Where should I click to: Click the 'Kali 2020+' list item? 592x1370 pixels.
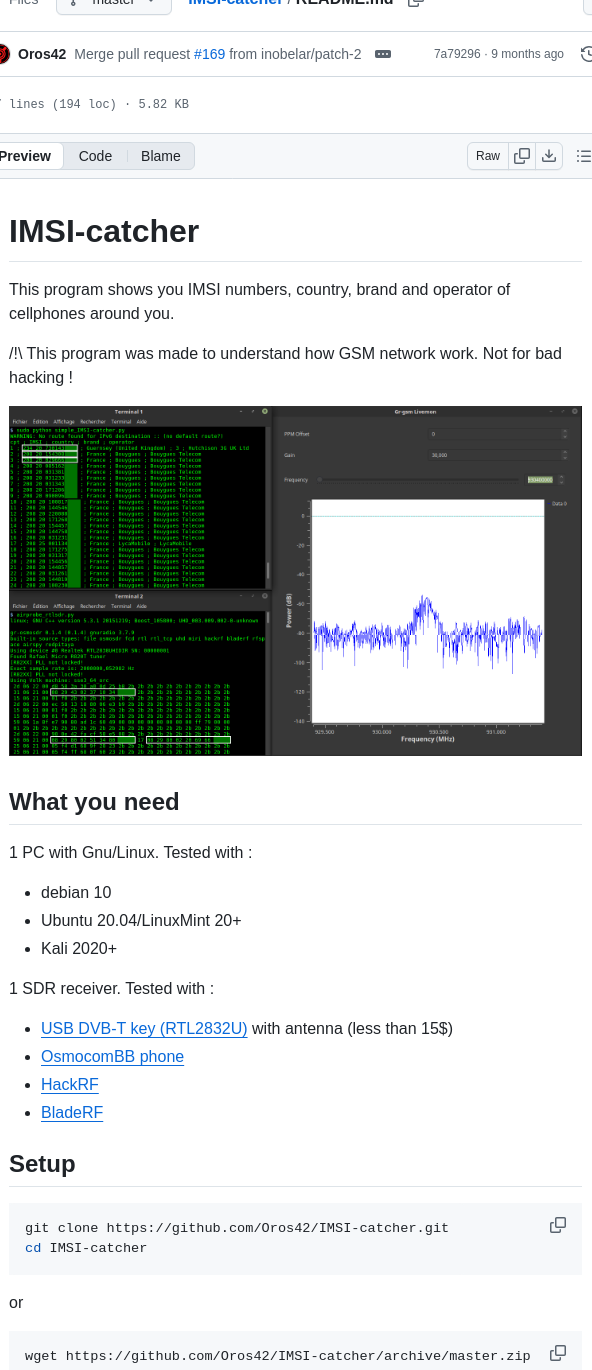point(79,948)
